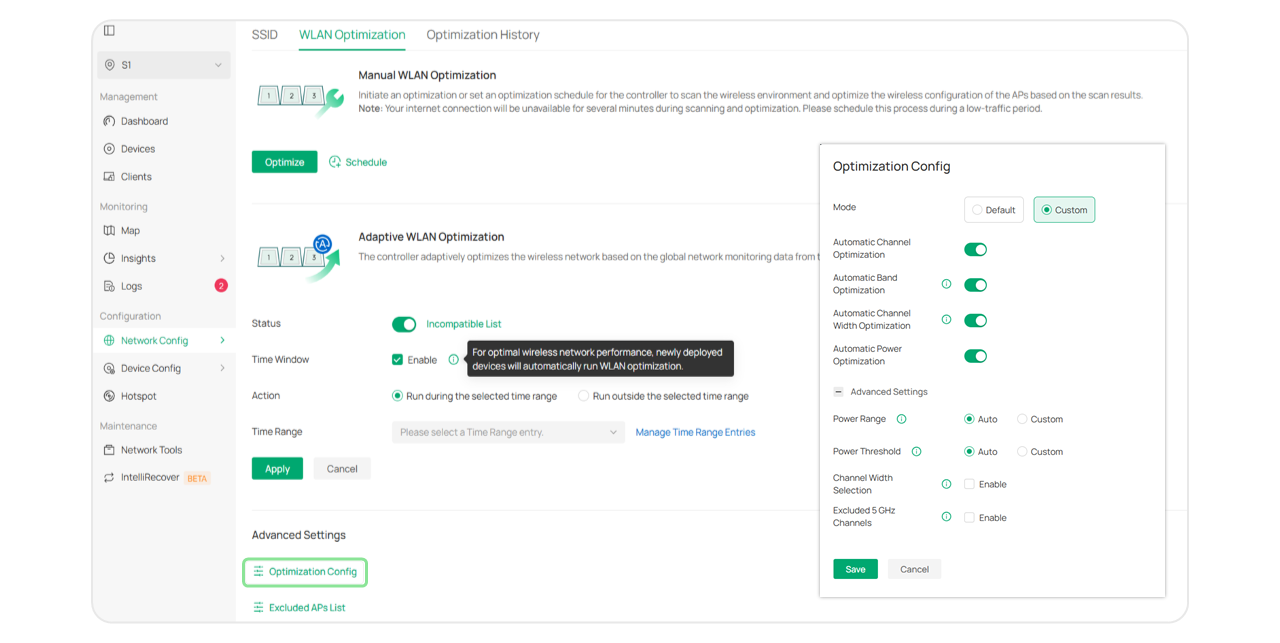The width and height of the screenshot is (1280, 643).
Task: Cancel the Adaptive WLAN Optimization changes
Action: pos(342,469)
